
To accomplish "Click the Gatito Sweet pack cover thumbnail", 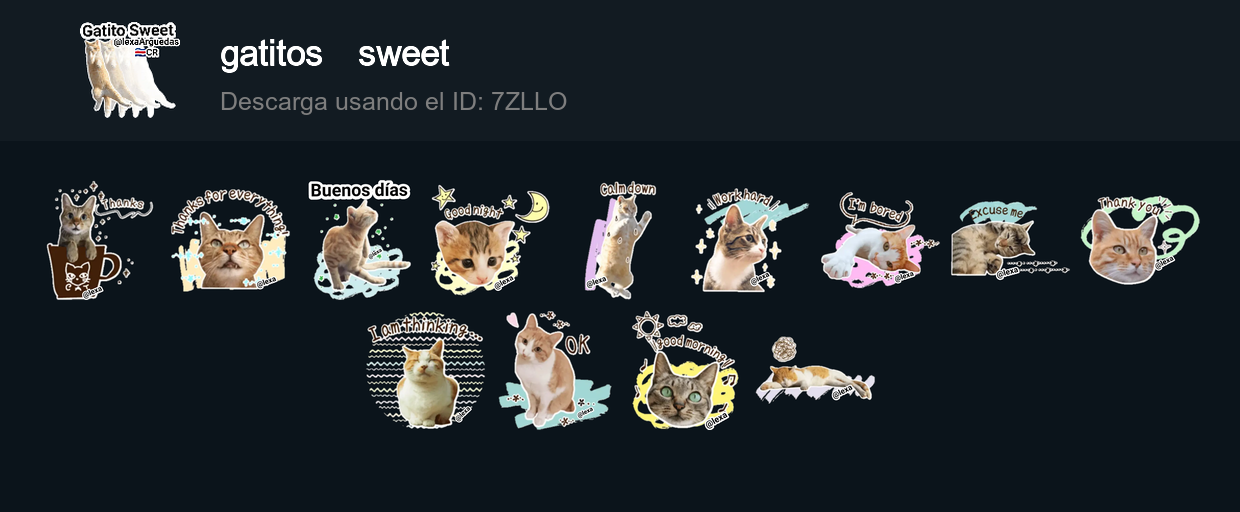I will pyautogui.click(x=130, y=69).
